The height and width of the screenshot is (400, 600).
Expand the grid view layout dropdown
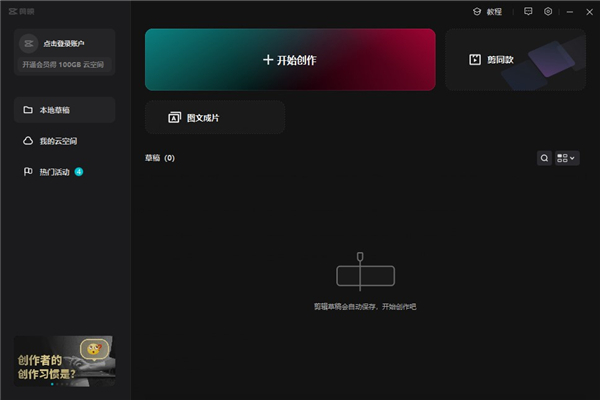(567, 158)
